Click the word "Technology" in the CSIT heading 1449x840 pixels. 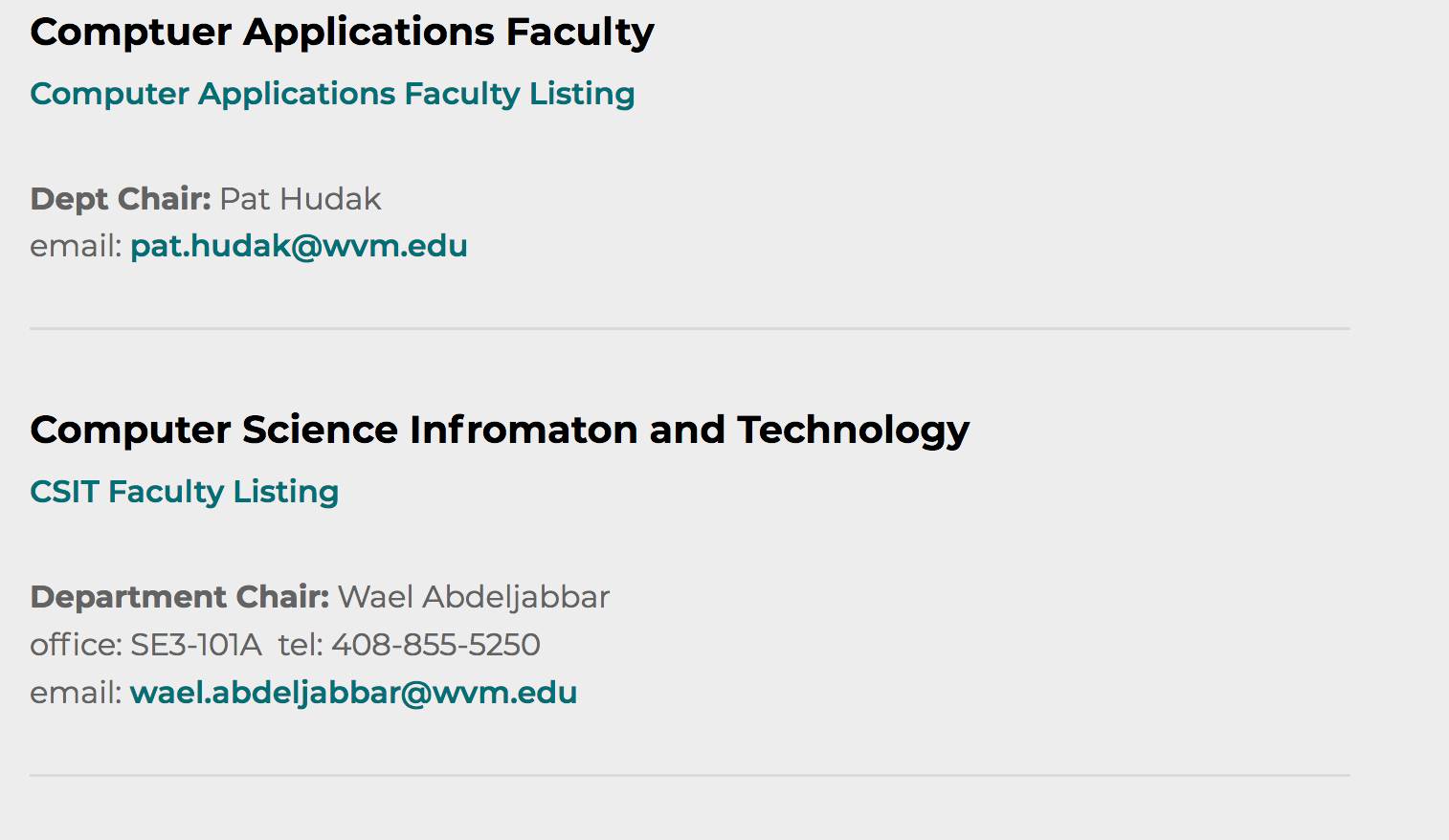[853, 431]
